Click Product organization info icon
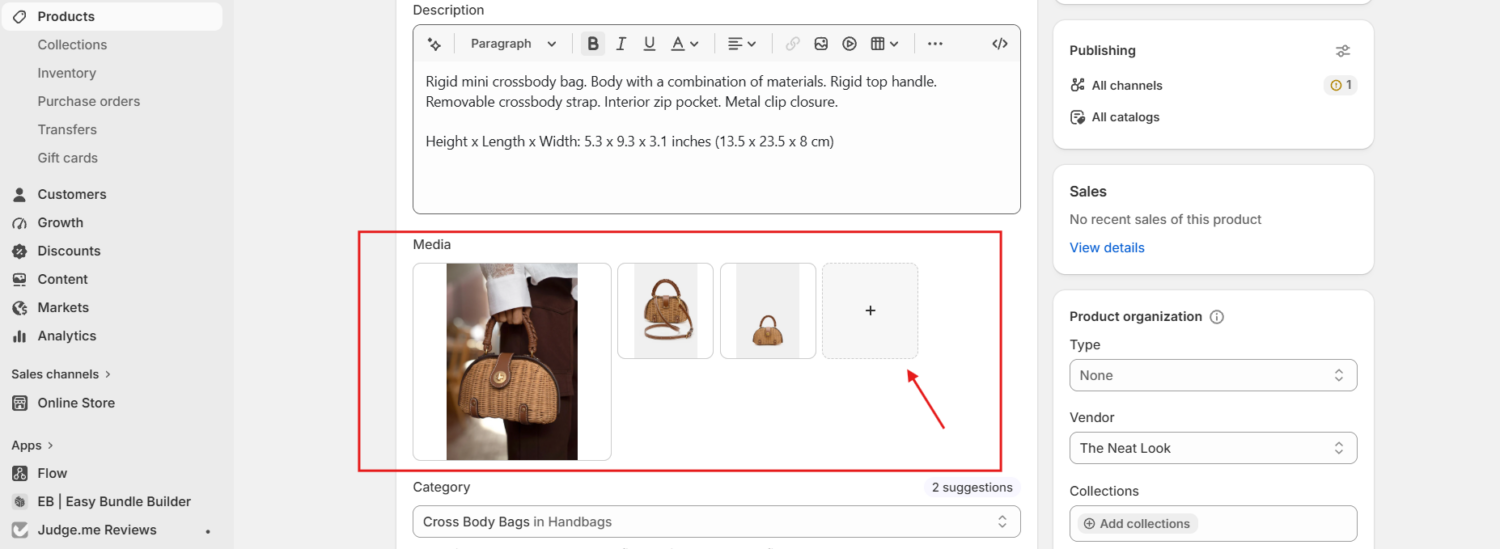The height and width of the screenshot is (549, 1500). [1217, 317]
